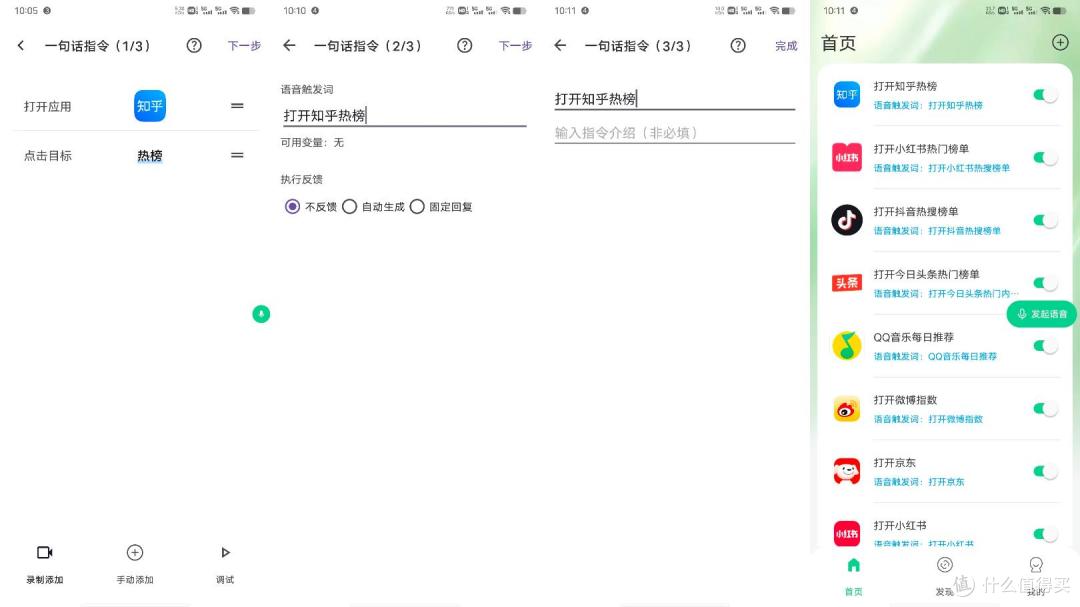The image size is (1080, 607).
Task: Grab reorder handle of 打开应用 row
Action: tap(237, 105)
